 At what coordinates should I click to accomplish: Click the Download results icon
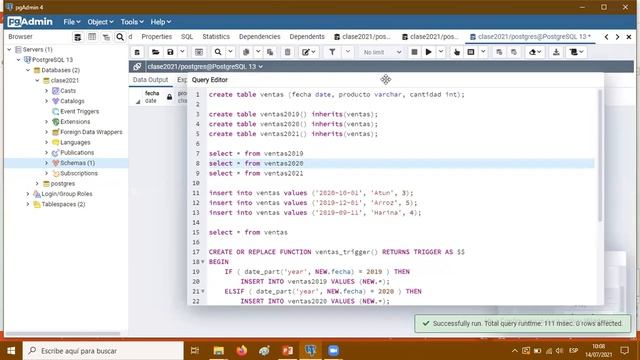tap(556, 52)
